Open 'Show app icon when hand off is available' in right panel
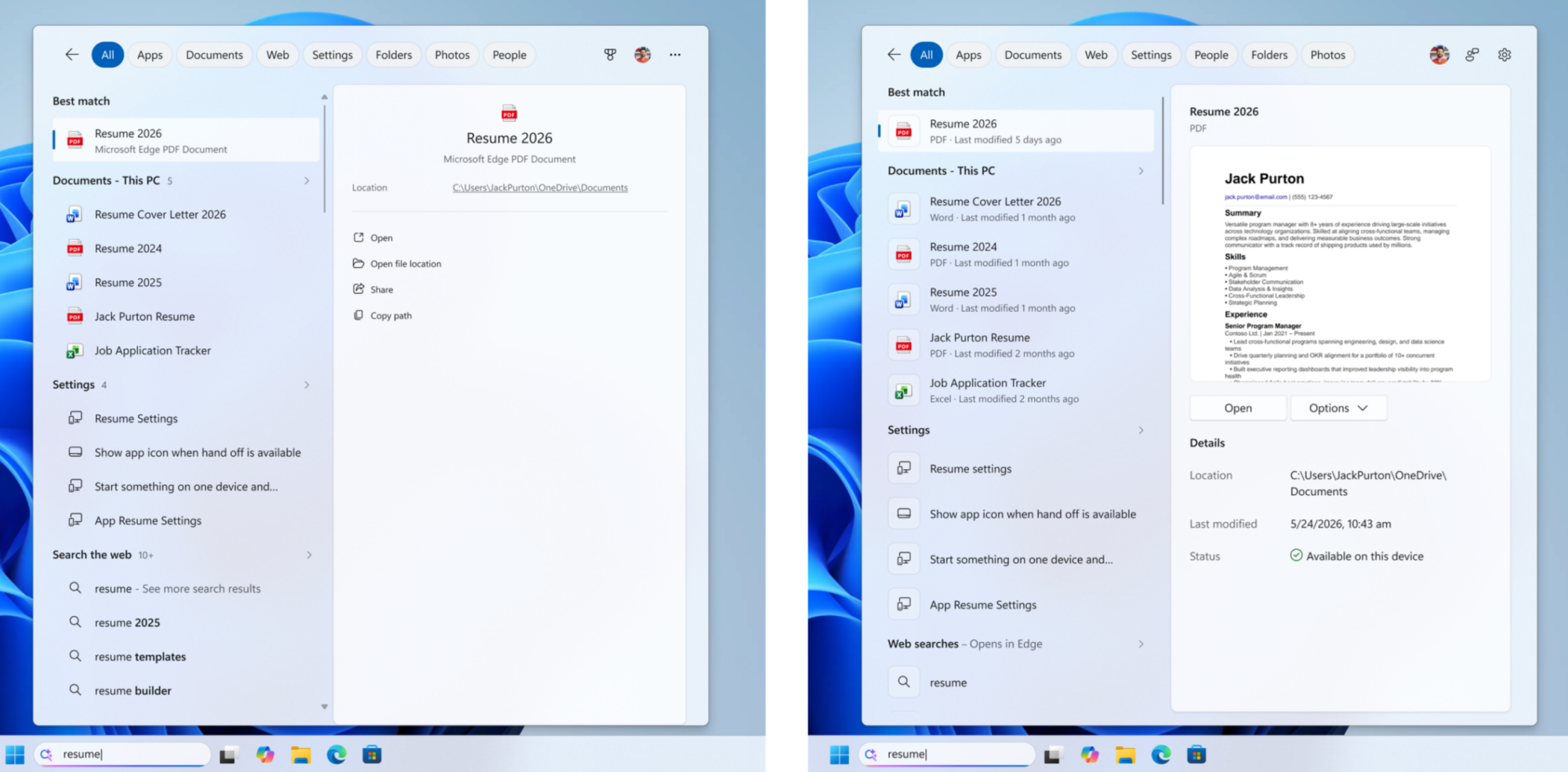 pyautogui.click(x=1016, y=514)
